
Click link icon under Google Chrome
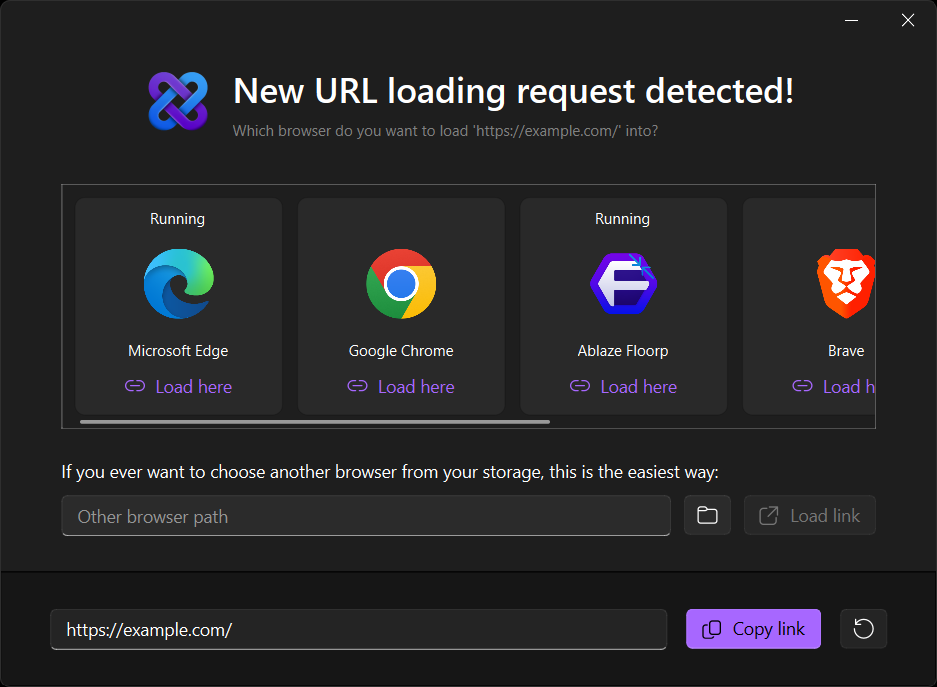click(x=357, y=386)
